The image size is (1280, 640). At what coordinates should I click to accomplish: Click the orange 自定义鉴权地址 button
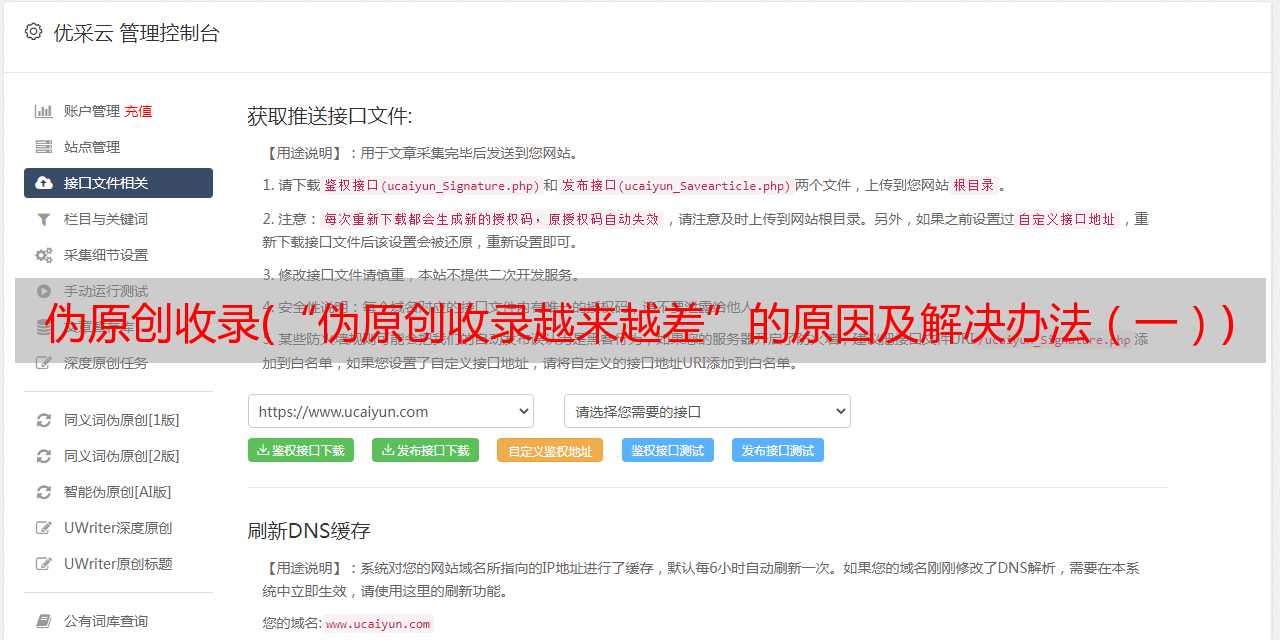coord(550,450)
